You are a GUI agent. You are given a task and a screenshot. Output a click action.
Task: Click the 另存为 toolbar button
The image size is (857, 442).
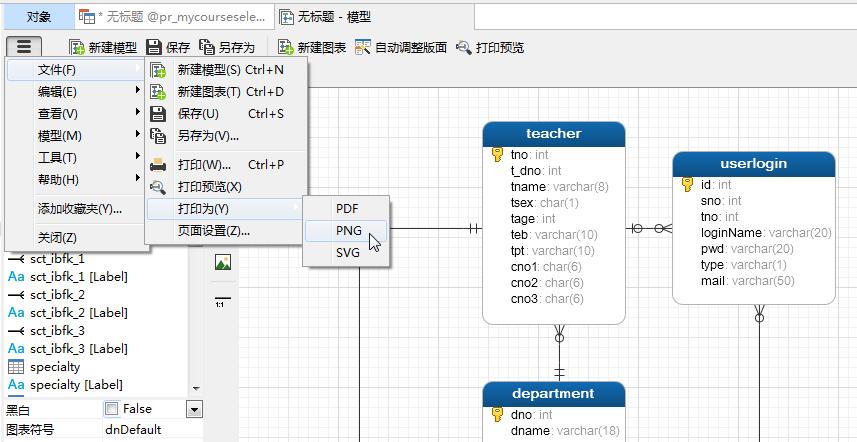point(227,48)
